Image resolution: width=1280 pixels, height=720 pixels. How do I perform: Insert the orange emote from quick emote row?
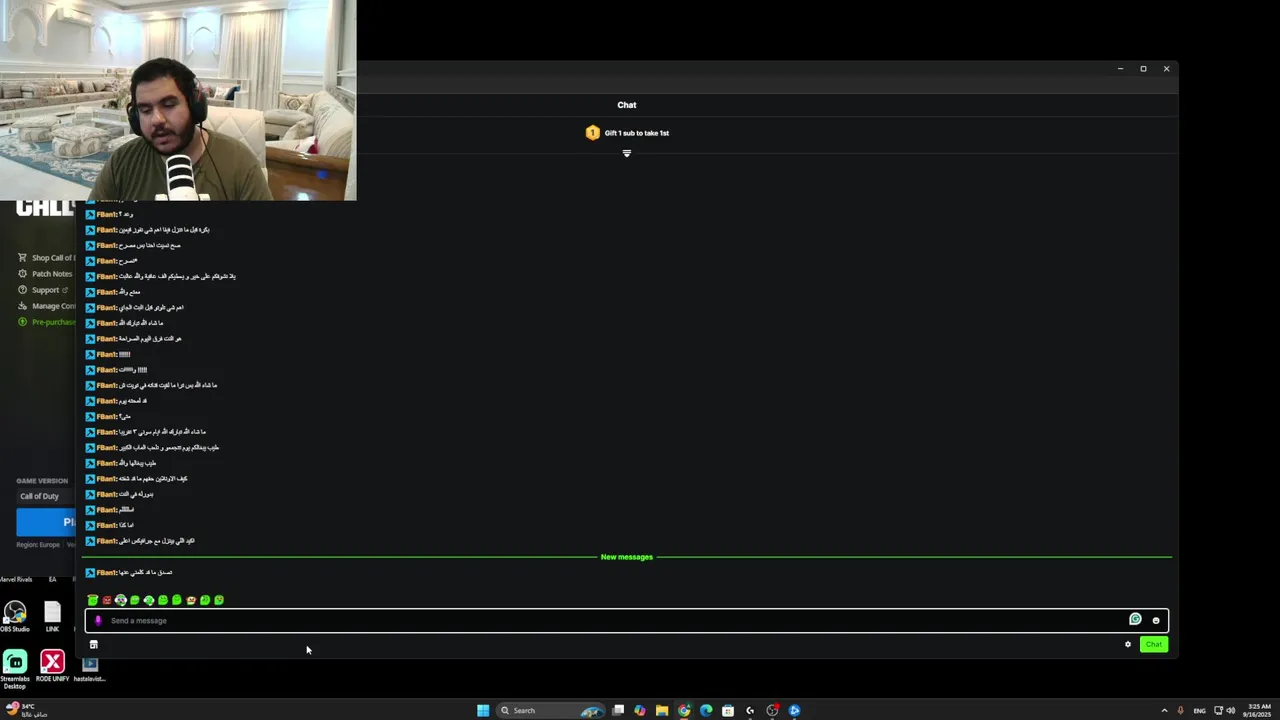(191, 600)
